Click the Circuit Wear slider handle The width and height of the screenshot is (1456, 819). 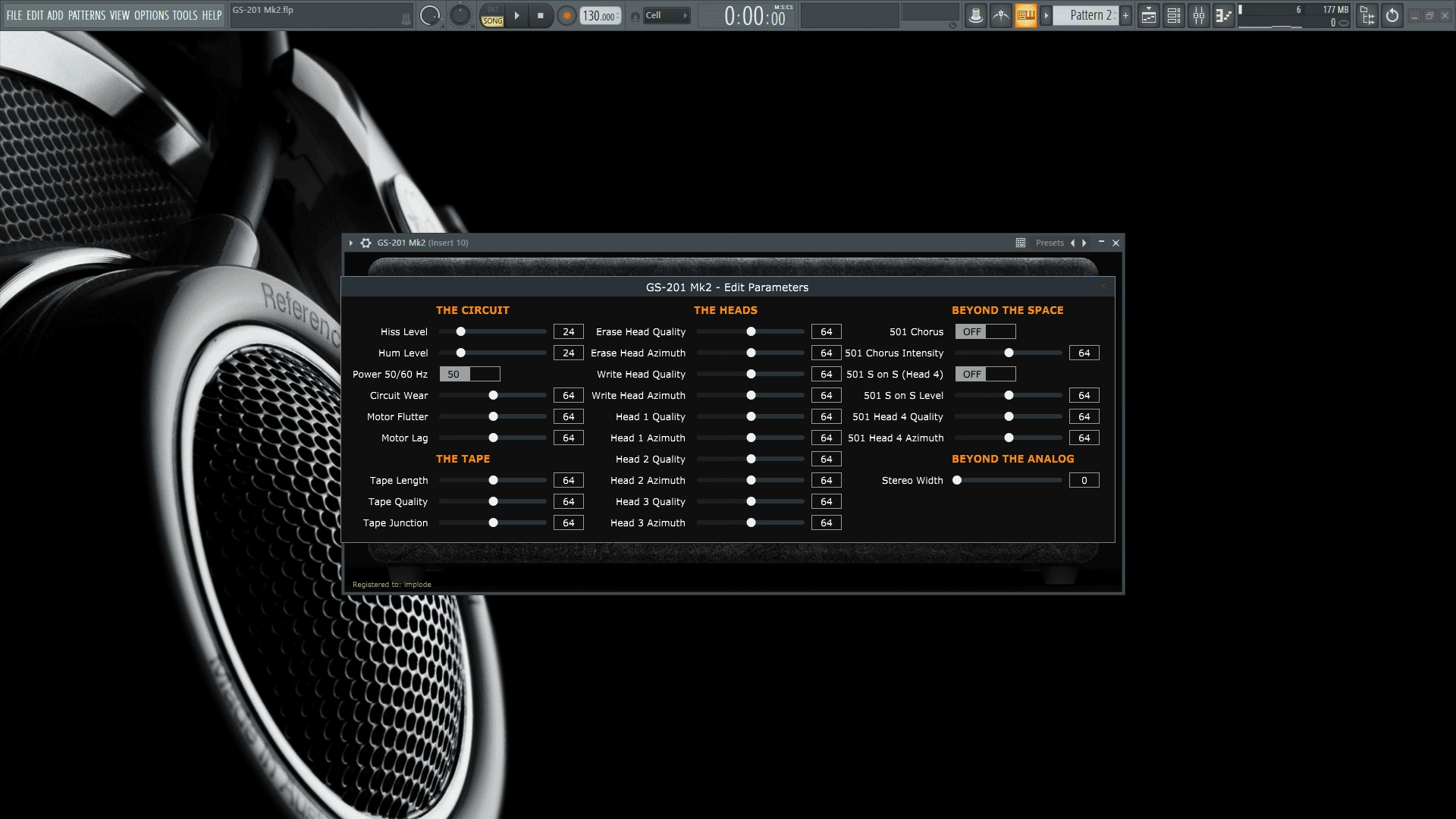[493, 395]
